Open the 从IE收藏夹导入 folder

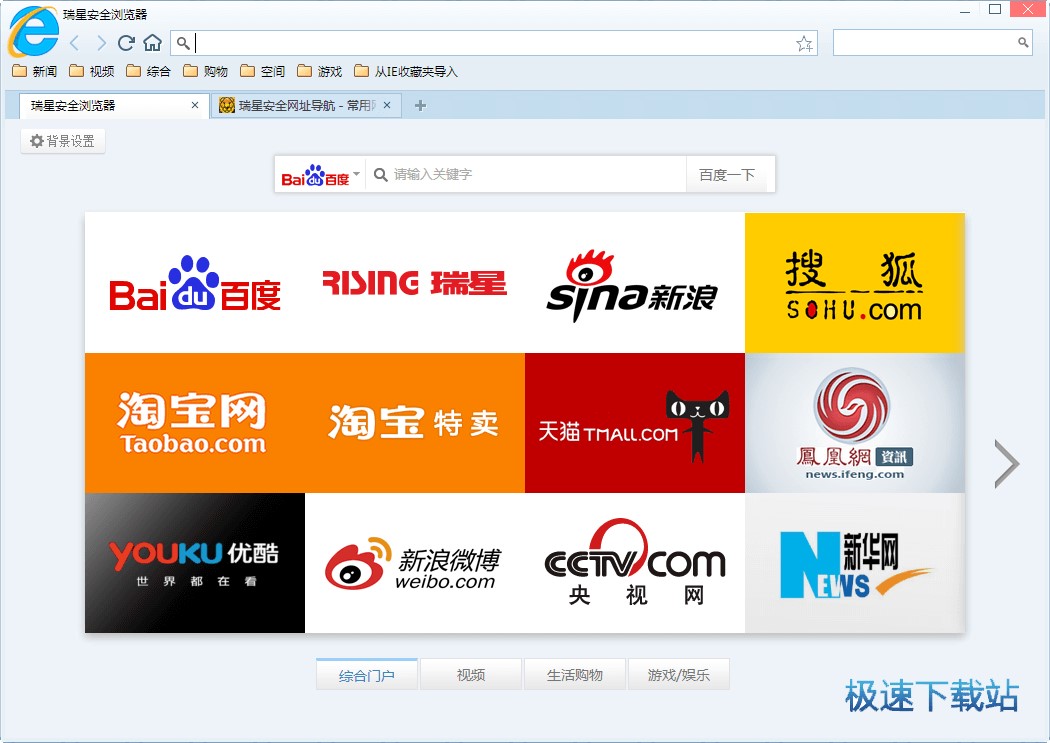click(x=406, y=71)
